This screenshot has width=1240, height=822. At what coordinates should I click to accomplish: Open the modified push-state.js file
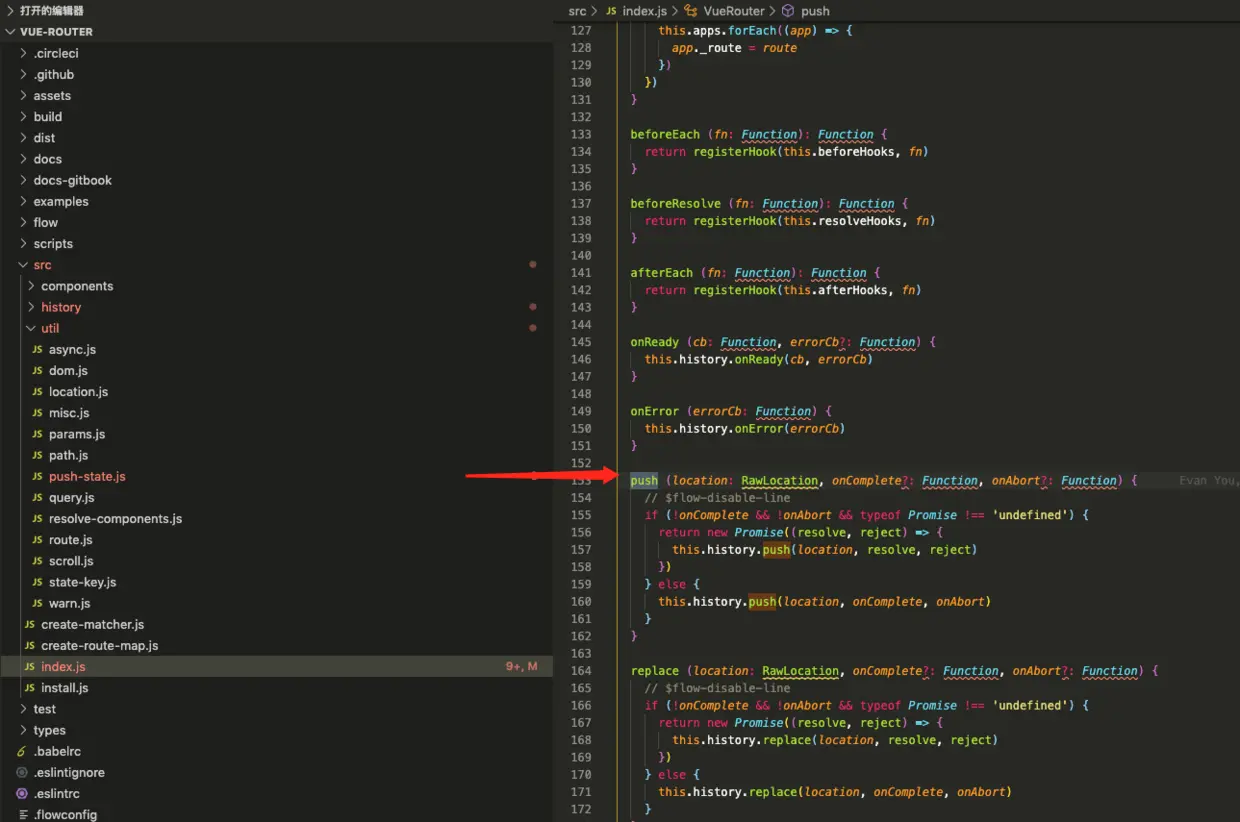[87, 477]
